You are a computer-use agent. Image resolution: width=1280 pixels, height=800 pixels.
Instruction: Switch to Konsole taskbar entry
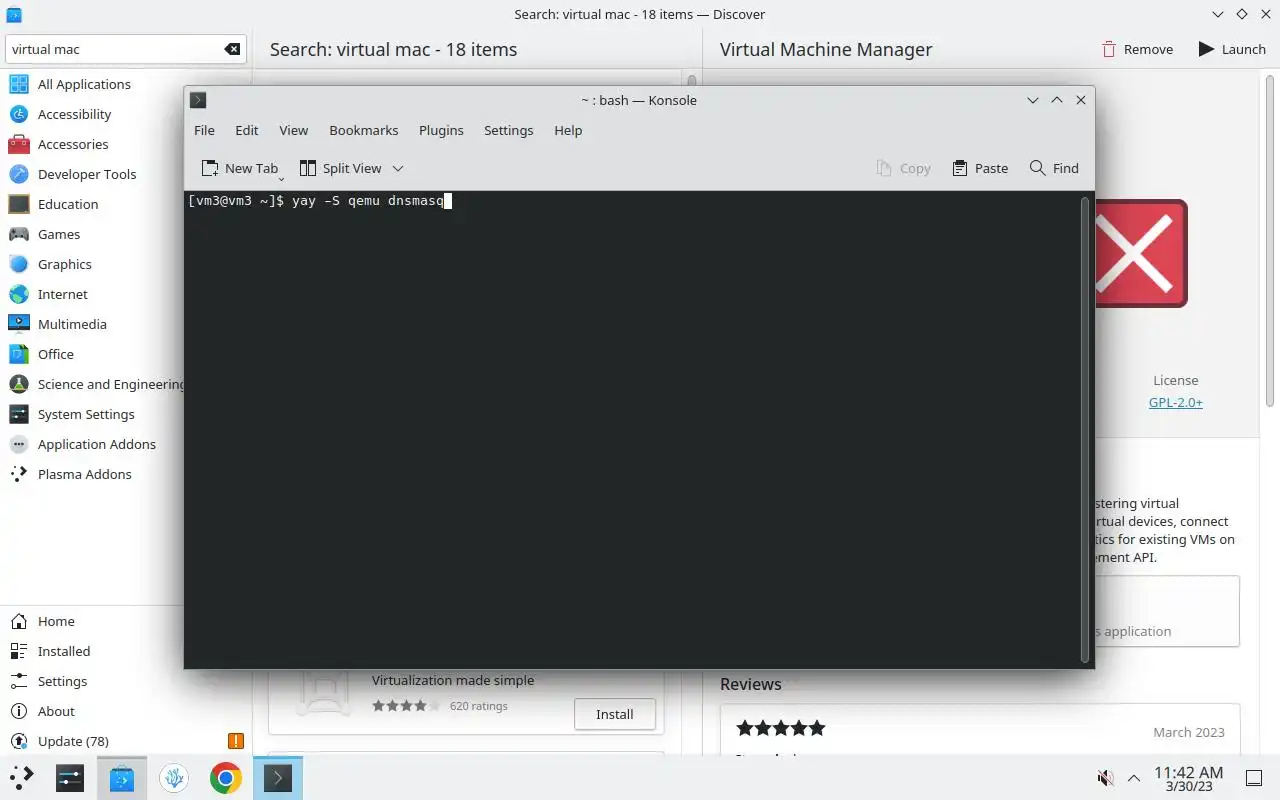click(277, 778)
